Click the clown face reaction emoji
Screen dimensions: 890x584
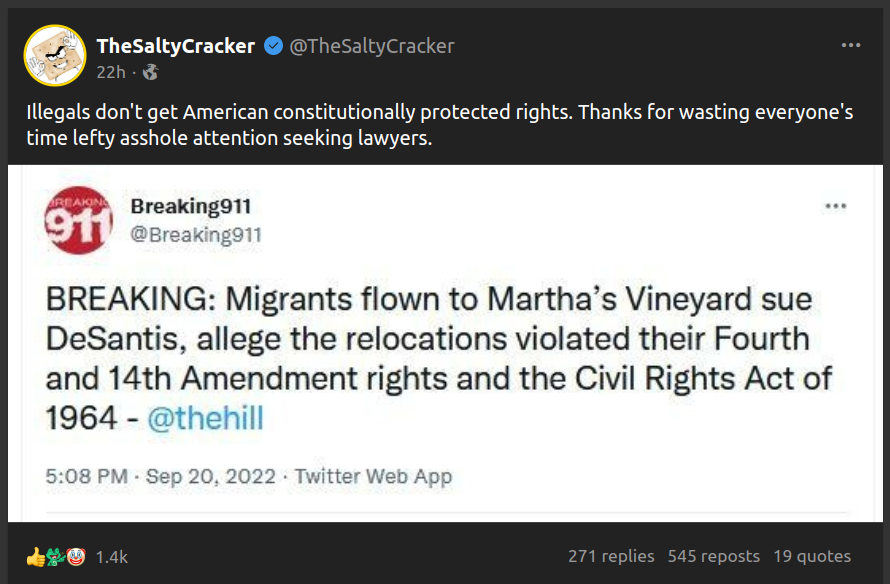pos(76,557)
